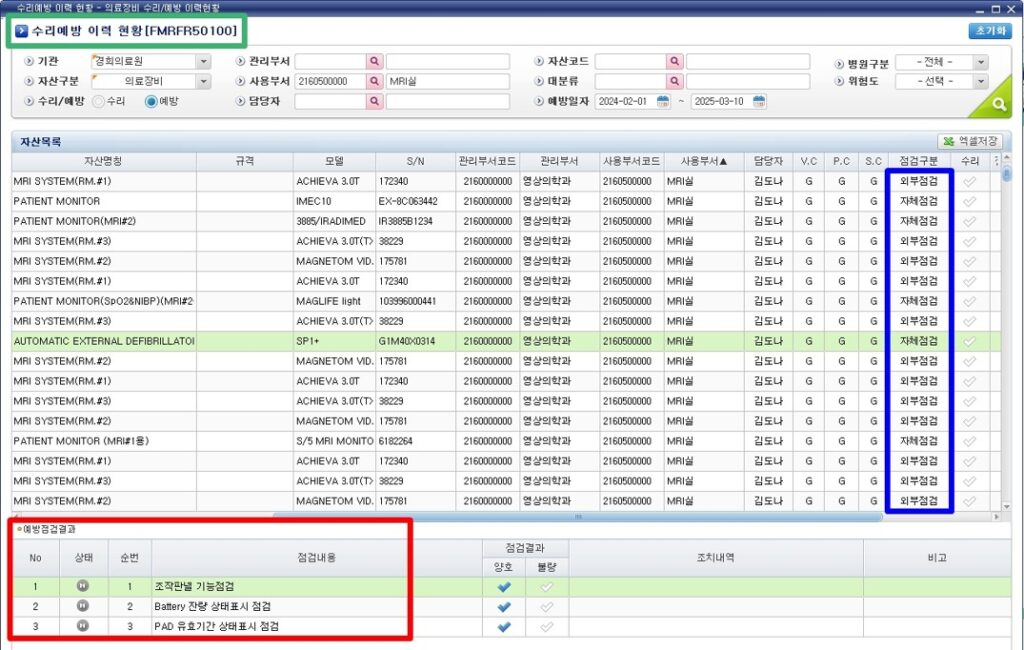
Task: Toggle 불량 check for PAD 유효기간 row
Action: [x=547, y=626]
